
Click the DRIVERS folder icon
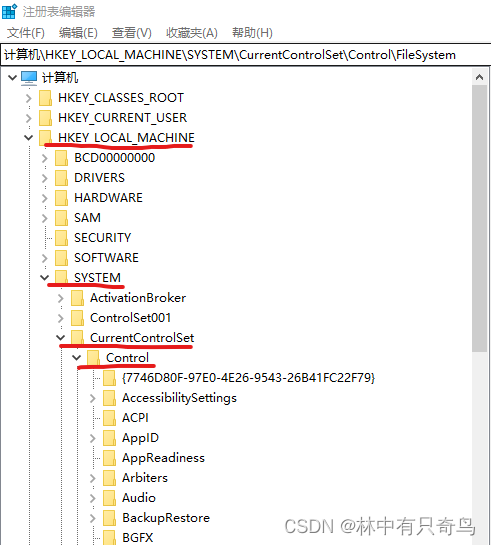pyautogui.click(x=62, y=178)
